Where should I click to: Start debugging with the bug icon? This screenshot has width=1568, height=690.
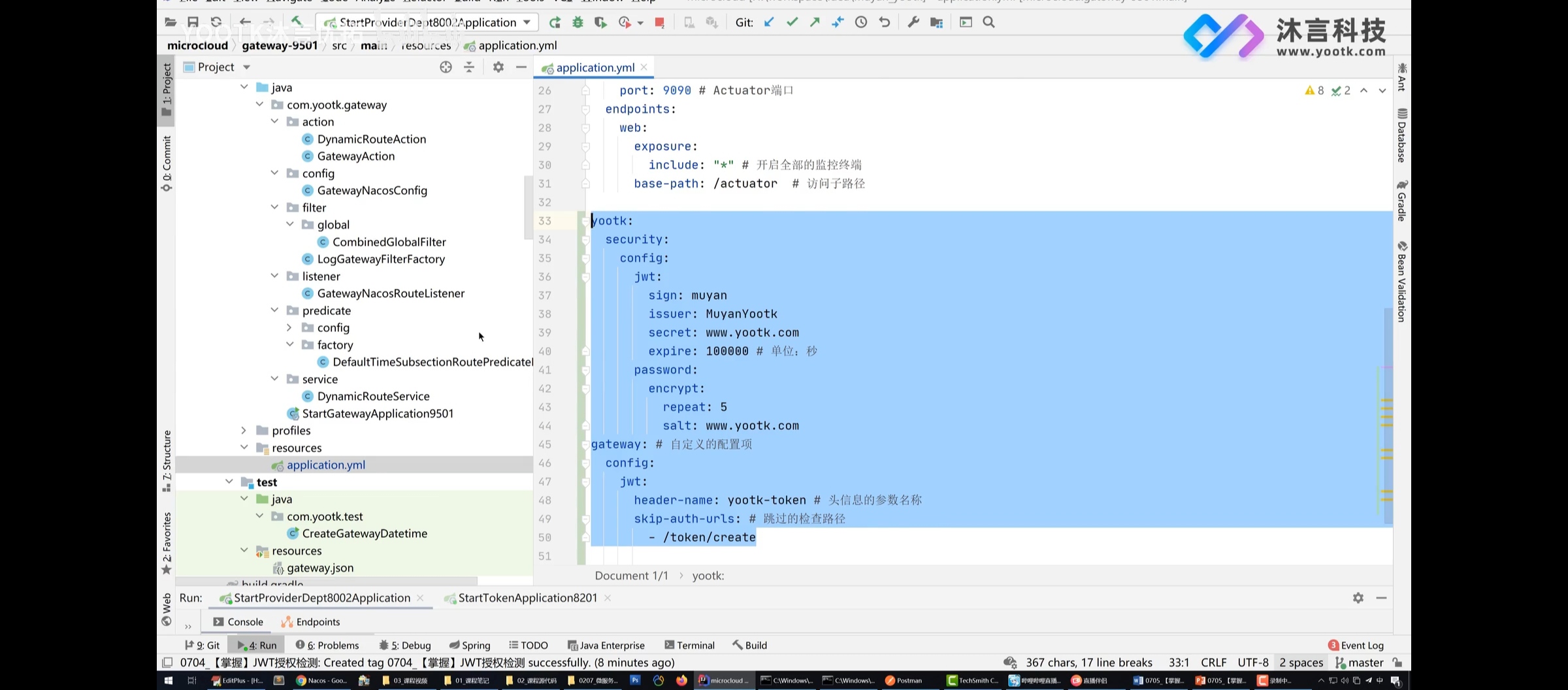(578, 22)
